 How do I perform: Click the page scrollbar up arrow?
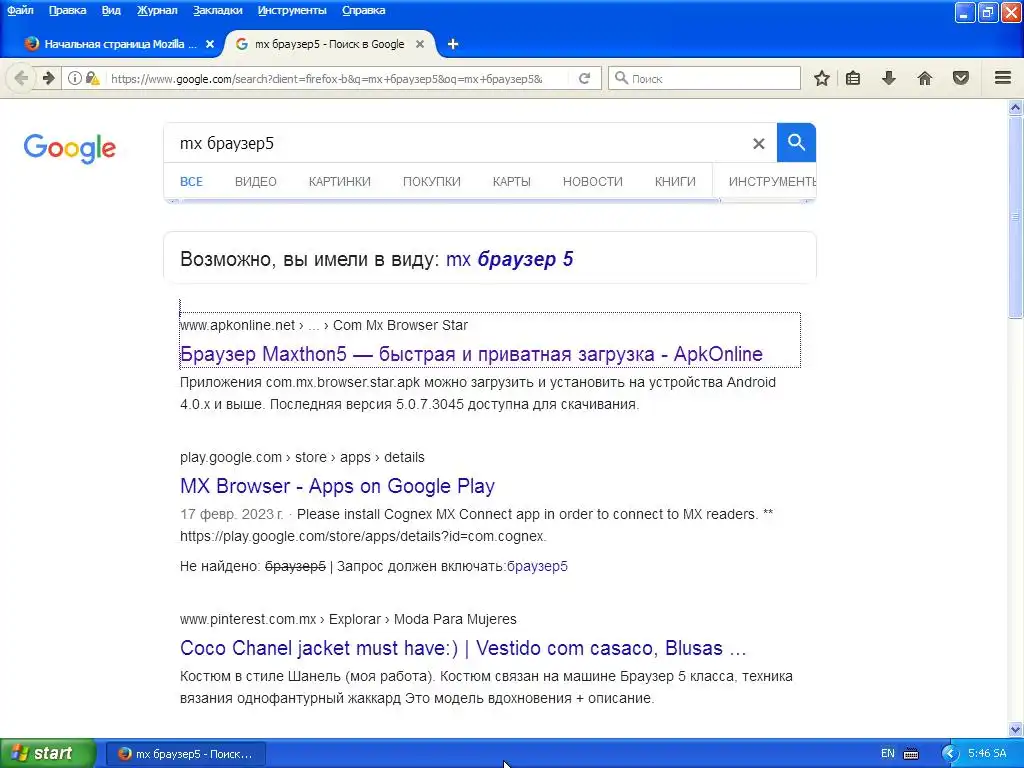click(1016, 108)
